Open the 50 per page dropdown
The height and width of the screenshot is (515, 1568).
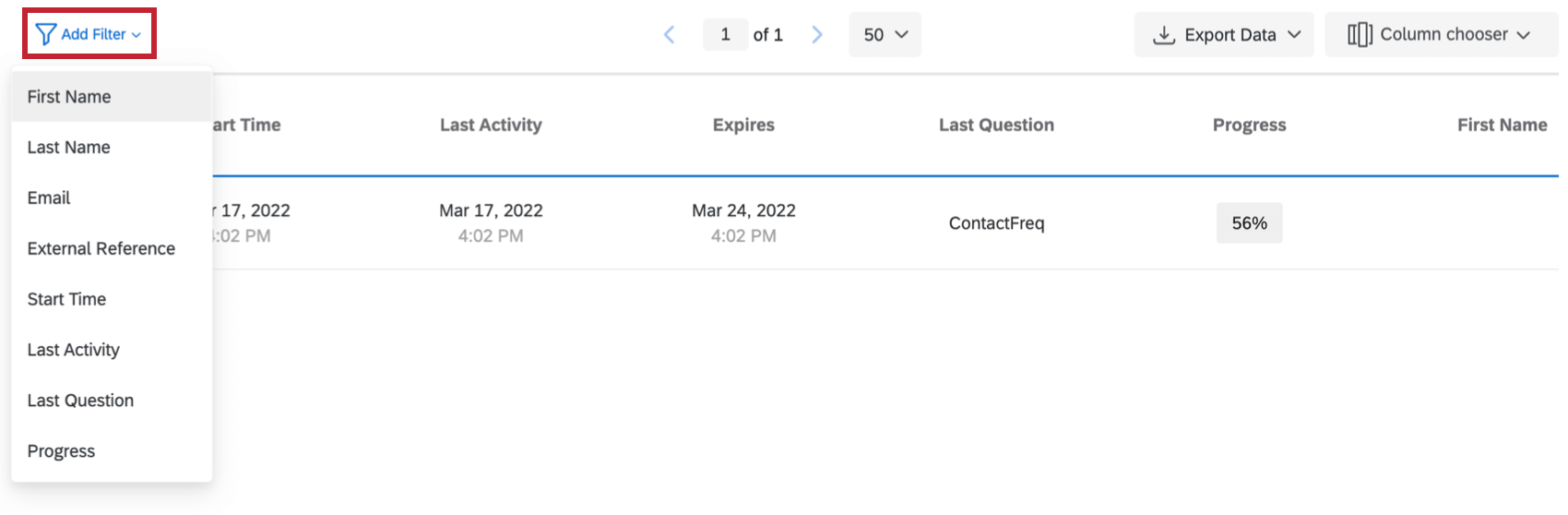pyautogui.click(x=885, y=35)
